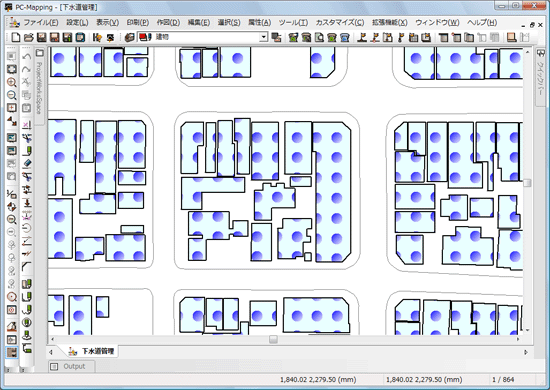
Task: Click the horizontal scrollbar thumb
Action: (x=273, y=339)
